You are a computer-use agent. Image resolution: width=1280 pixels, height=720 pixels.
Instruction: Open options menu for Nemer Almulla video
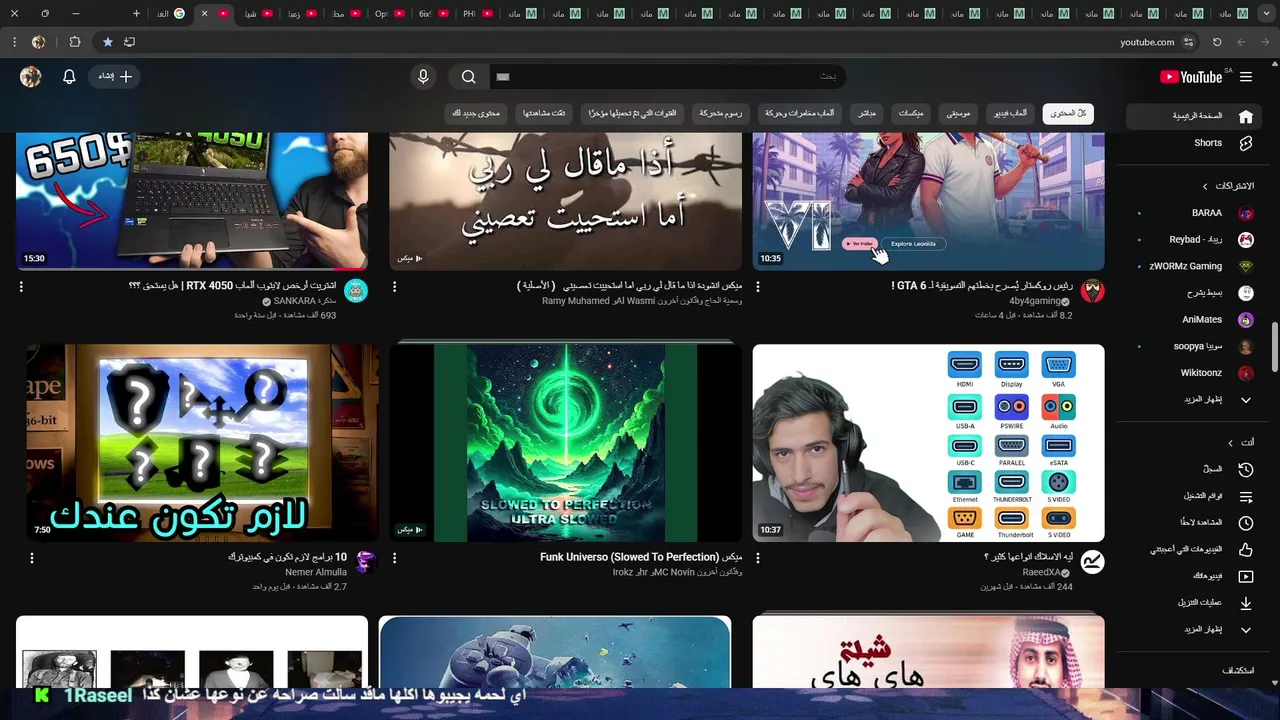click(31, 558)
